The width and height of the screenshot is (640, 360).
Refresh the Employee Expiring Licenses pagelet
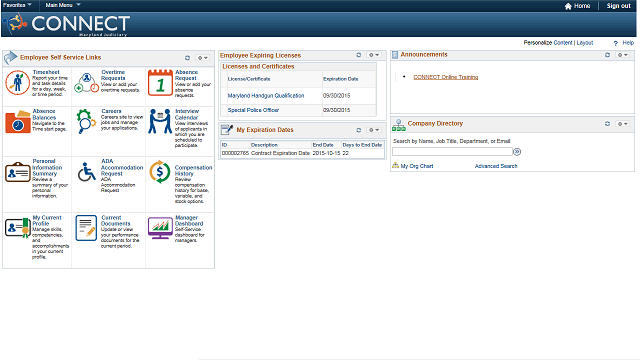point(359,55)
